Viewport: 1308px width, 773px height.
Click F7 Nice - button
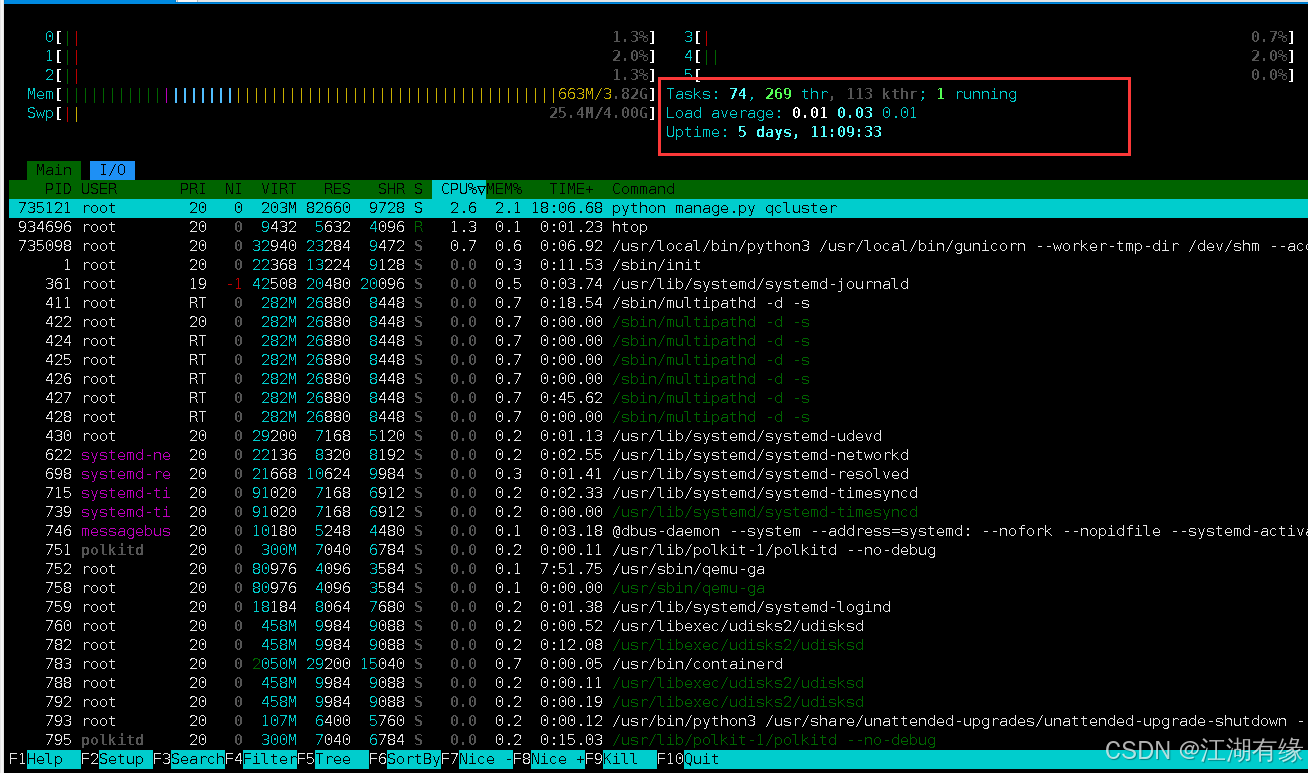click(477, 759)
